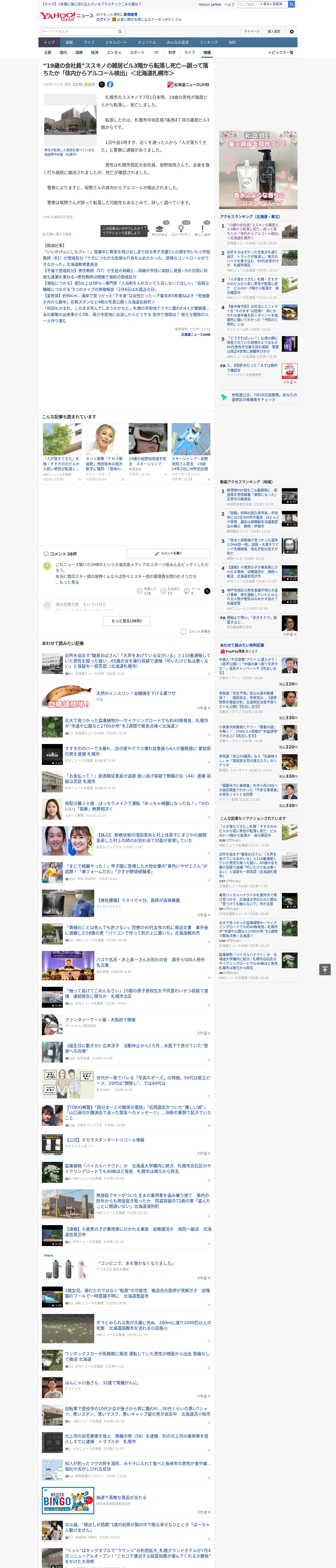Open the article 高梨沙羅28歳 ばっちりメイク

coord(137,806)
